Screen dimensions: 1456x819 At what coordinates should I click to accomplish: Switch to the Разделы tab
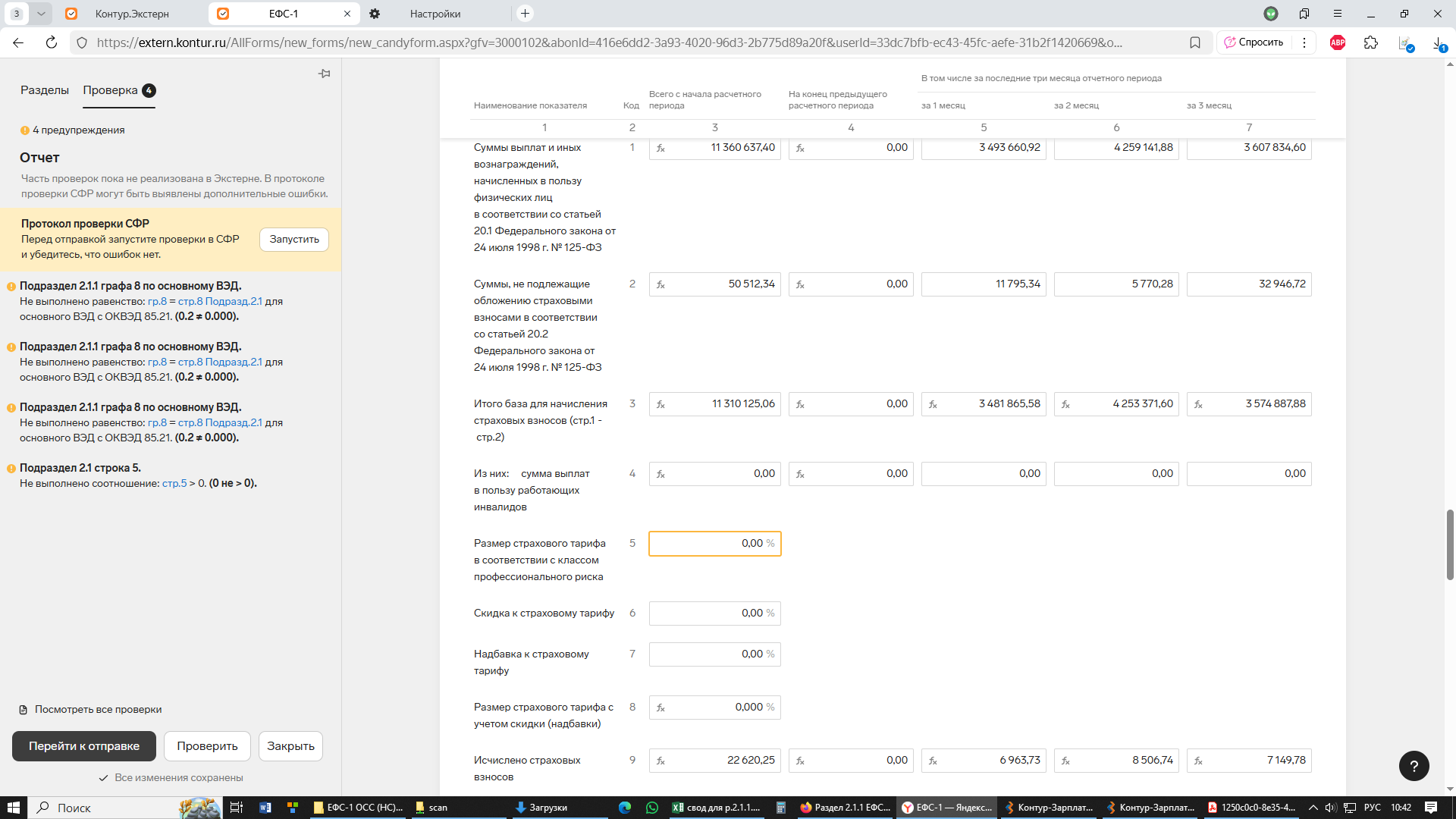(x=45, y=90)
